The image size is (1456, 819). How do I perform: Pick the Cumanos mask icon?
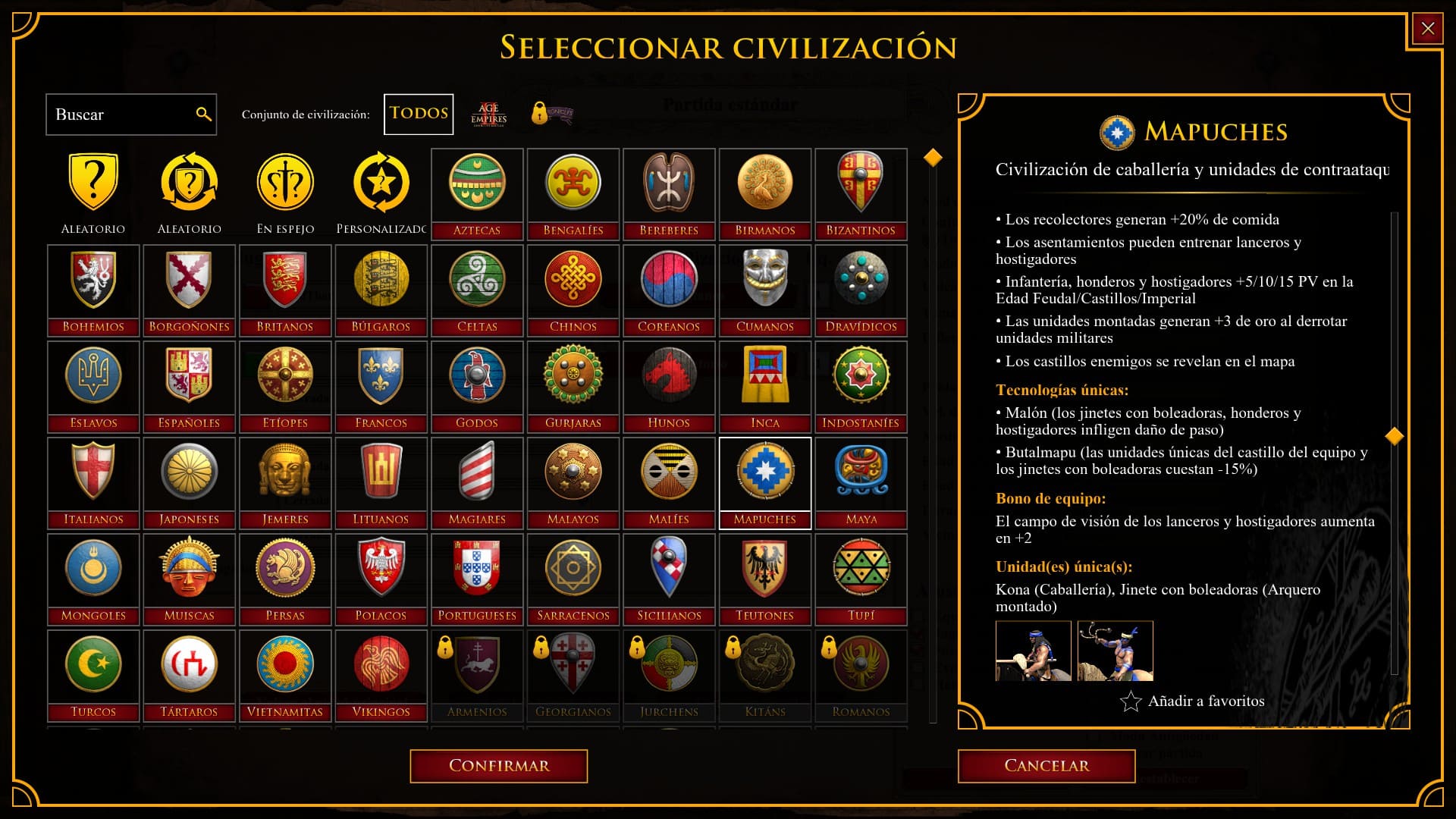[x=764, y=290]
